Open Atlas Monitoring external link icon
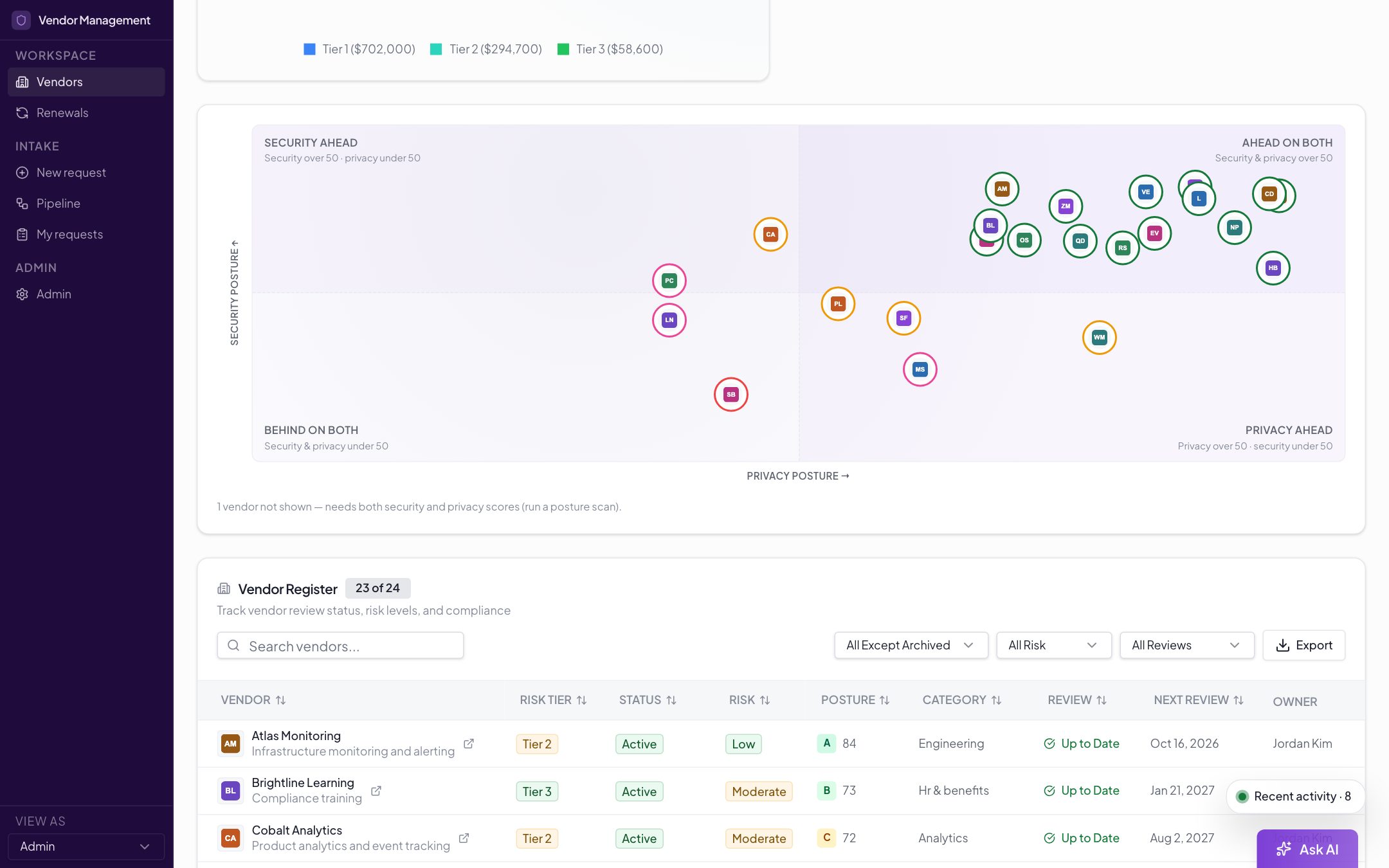1389x868 pixels. [469, 744]
